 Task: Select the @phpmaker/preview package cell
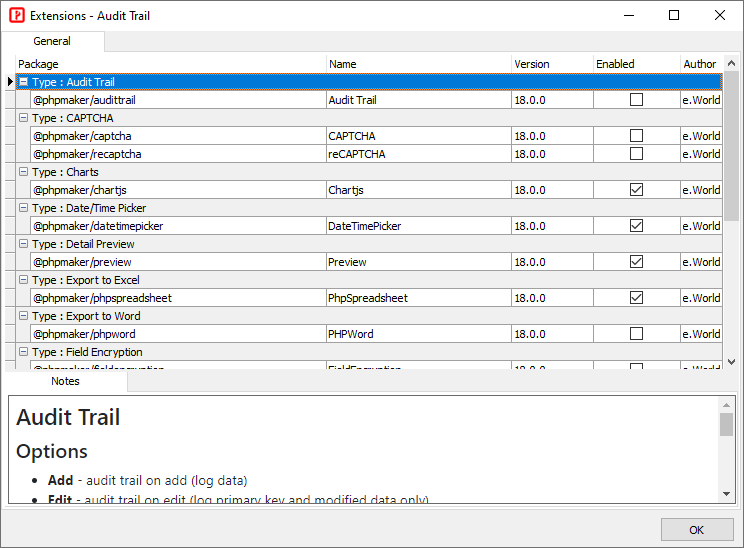click(x=178, y=262)
